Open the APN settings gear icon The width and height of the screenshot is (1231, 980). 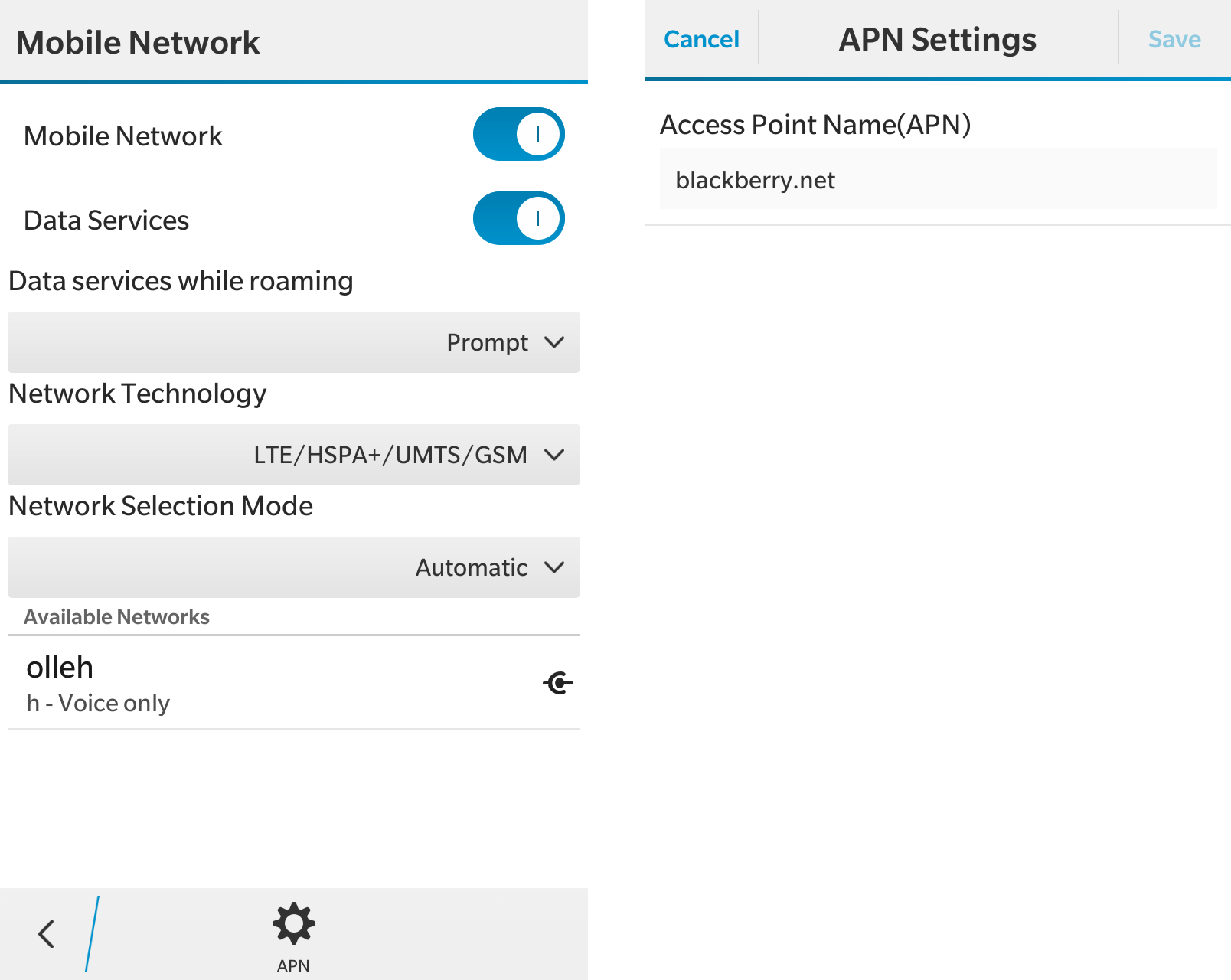(293, 924)
